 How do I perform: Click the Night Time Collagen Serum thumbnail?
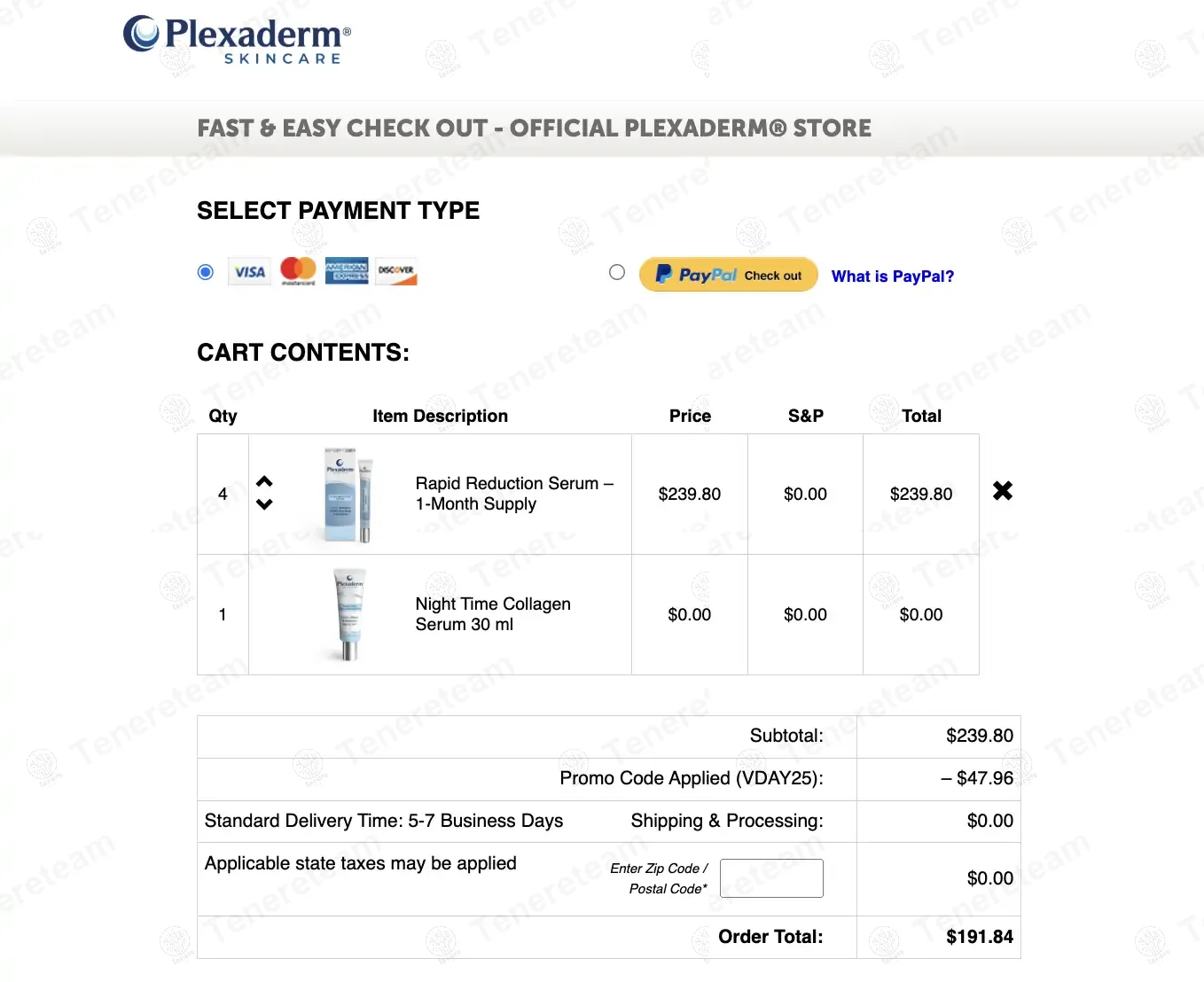point(348,614)
